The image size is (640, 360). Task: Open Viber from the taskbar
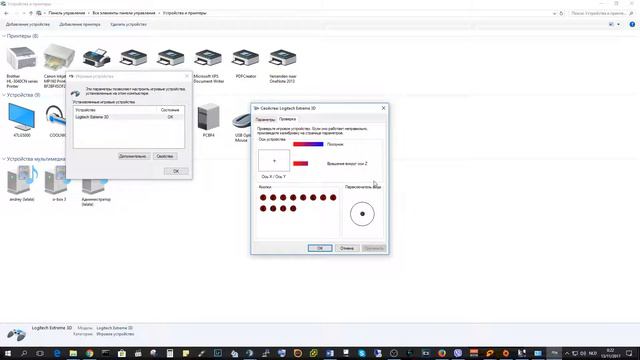coord(458,353)
